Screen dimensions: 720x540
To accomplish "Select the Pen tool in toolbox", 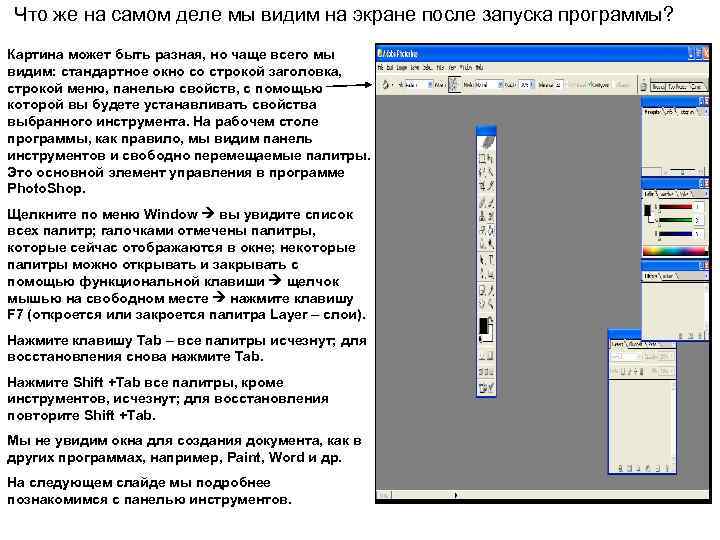I will tap(482, 274).
